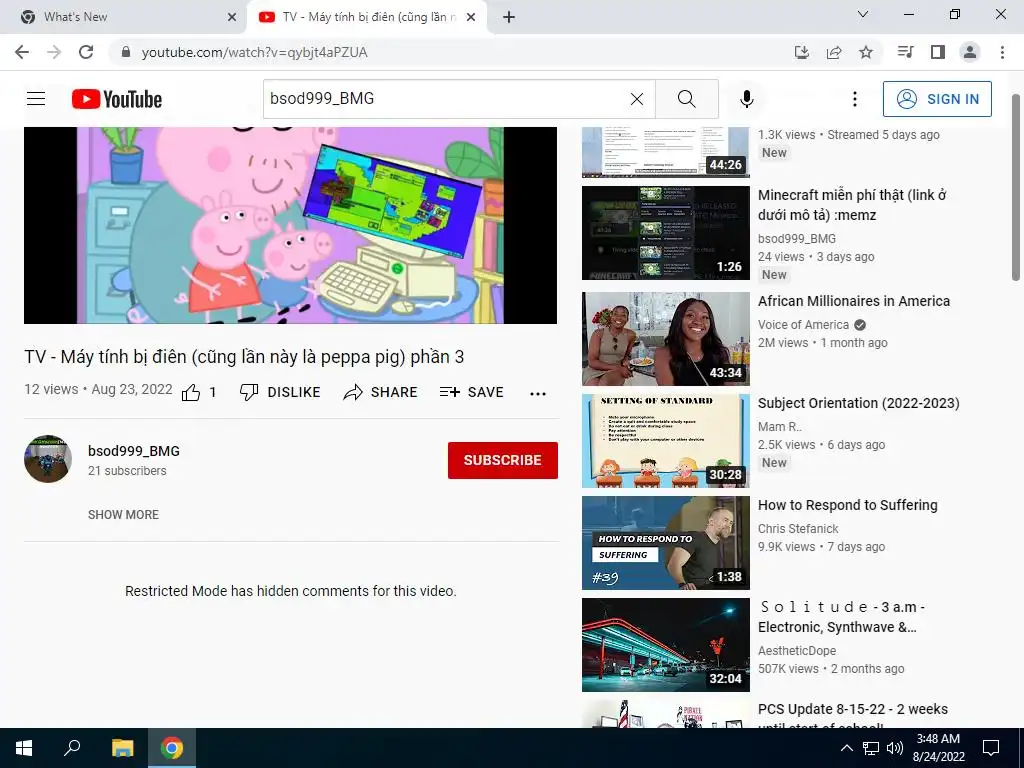Viewport: 1024px width, 768px height.
Task: Go to YouTube home via logo
Action: [117, 99]
